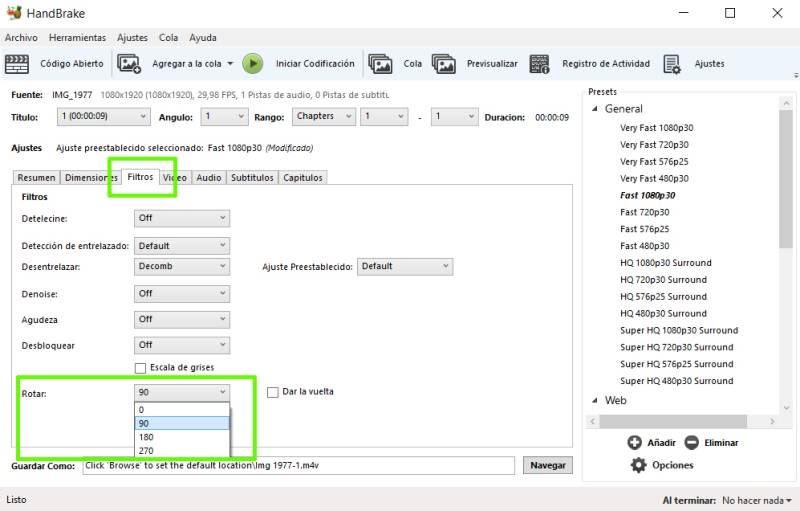Viewport: 800px width, 511px height.
Task: Click the Agregar a la cola icon
Action: 129,64
